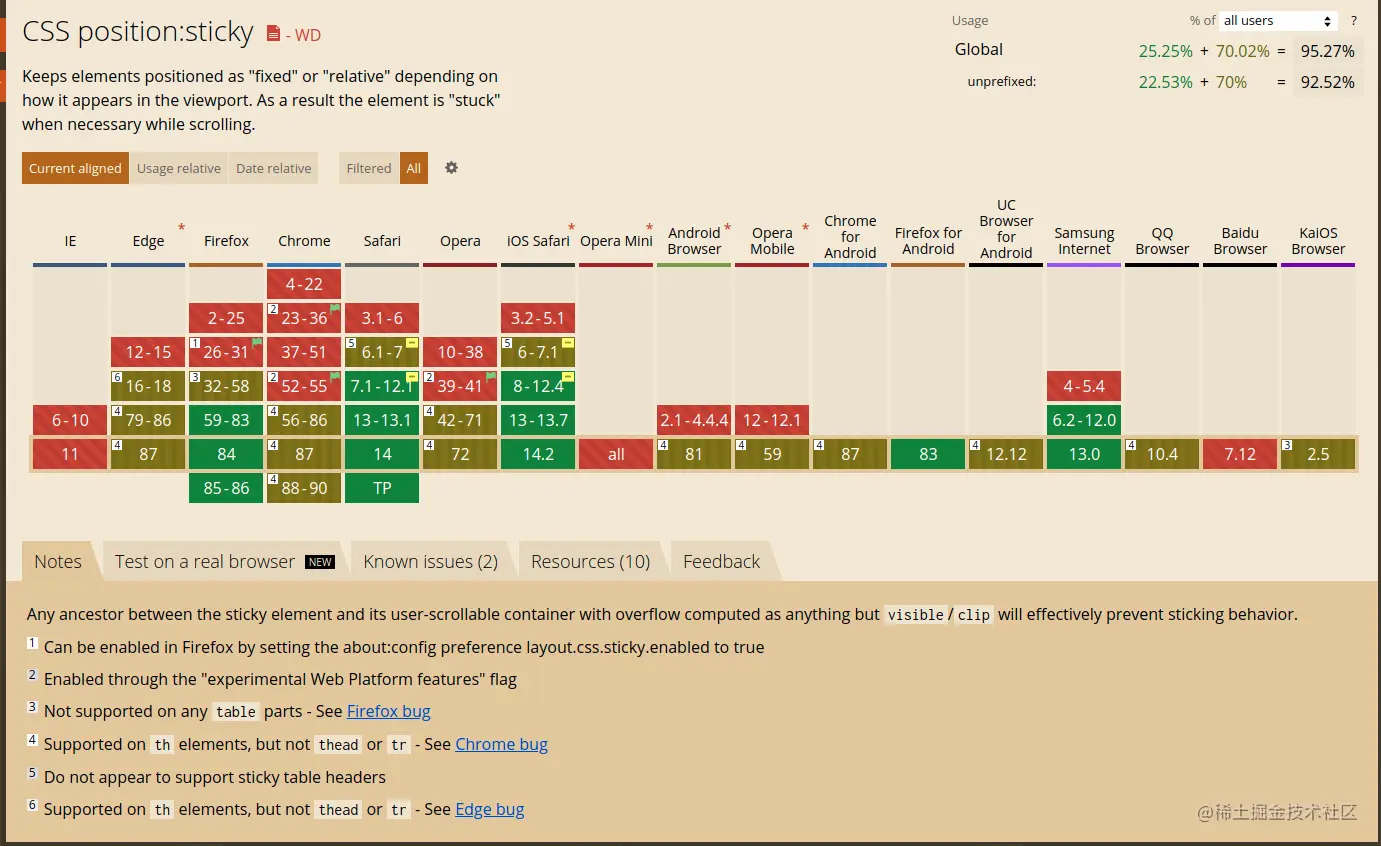Click the Firefox column header
Viewport: 1381px width, 846px height.
pyautogui.click(x=226, y=241)
